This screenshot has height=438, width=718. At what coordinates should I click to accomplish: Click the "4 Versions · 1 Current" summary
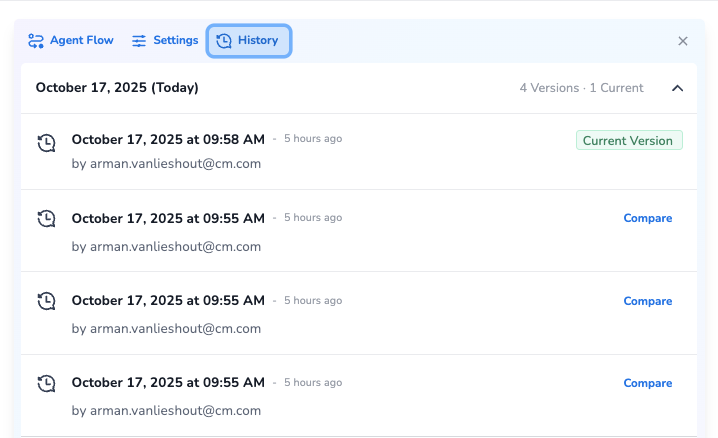[581, 88]
